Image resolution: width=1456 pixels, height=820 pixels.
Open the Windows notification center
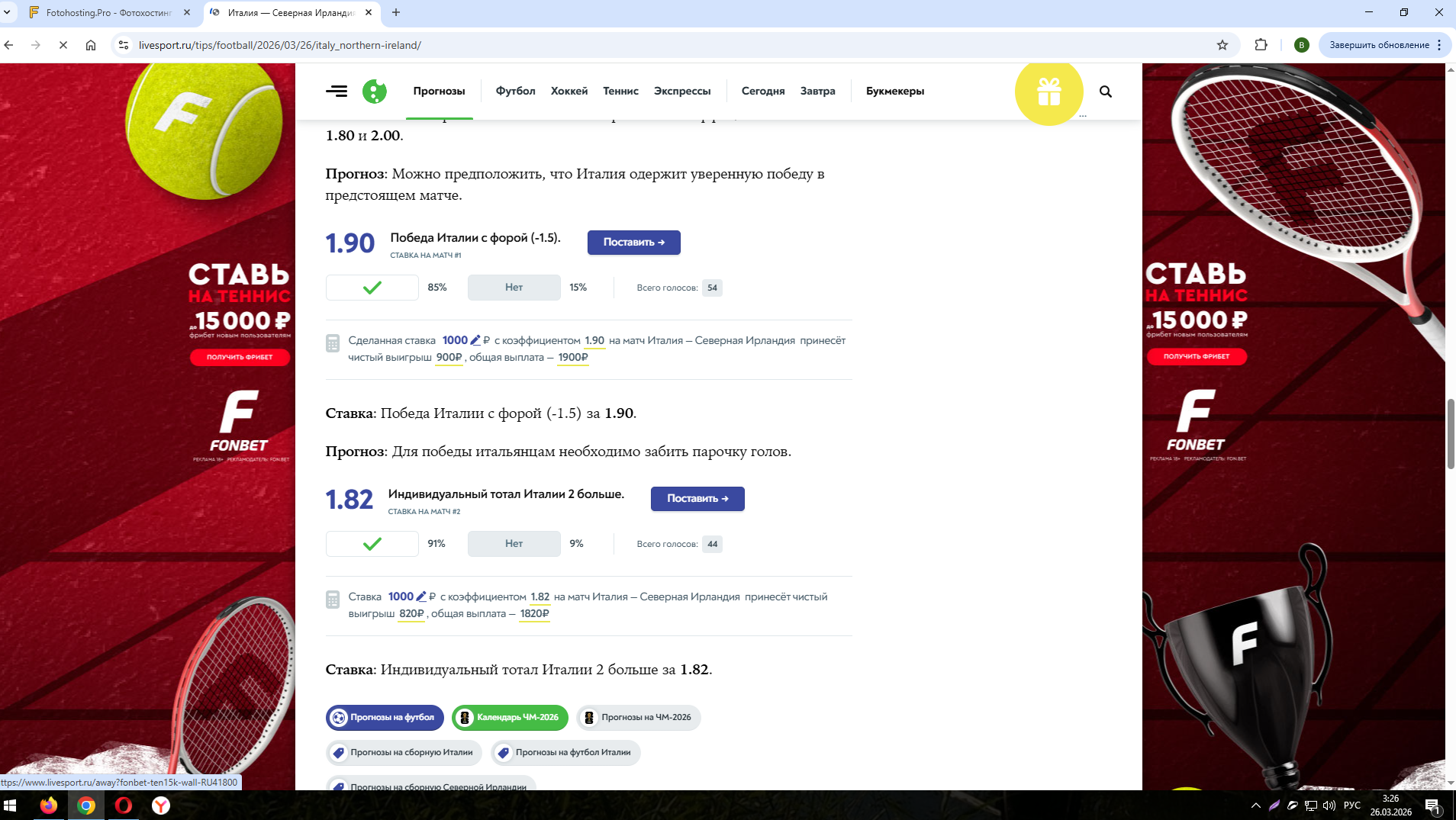(x=1432, y=806)
